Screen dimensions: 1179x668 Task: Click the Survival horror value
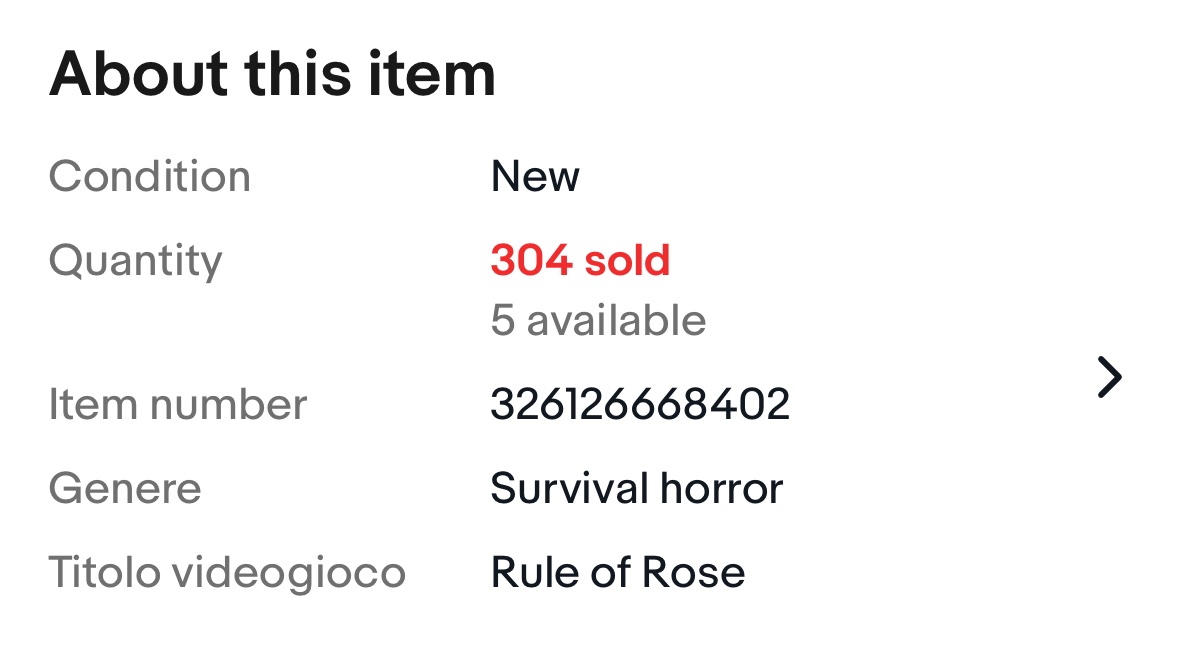637,489
